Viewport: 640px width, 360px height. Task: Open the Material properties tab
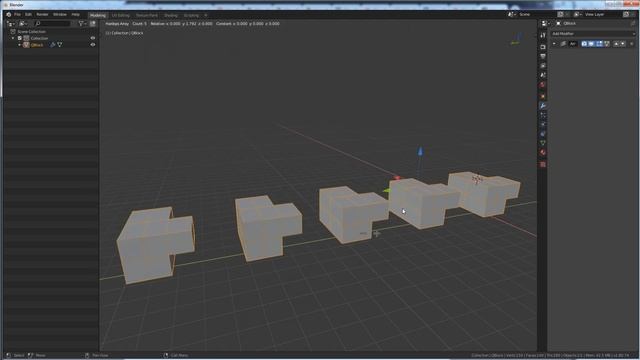(x=543, y=153)
